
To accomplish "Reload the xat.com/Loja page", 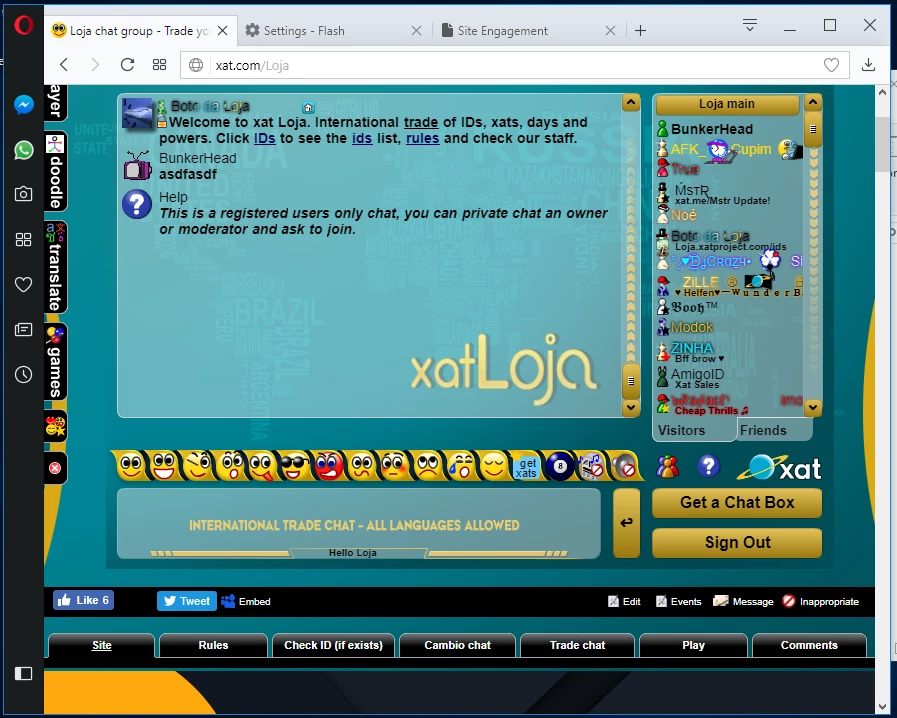I will tap(127, 65).
